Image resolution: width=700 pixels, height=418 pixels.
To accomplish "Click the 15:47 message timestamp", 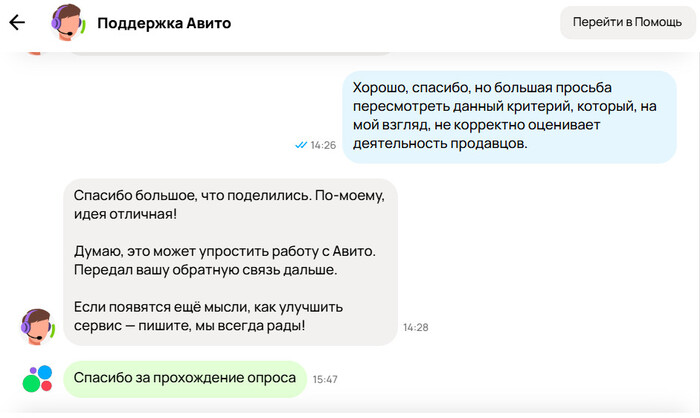I will 325,379.
